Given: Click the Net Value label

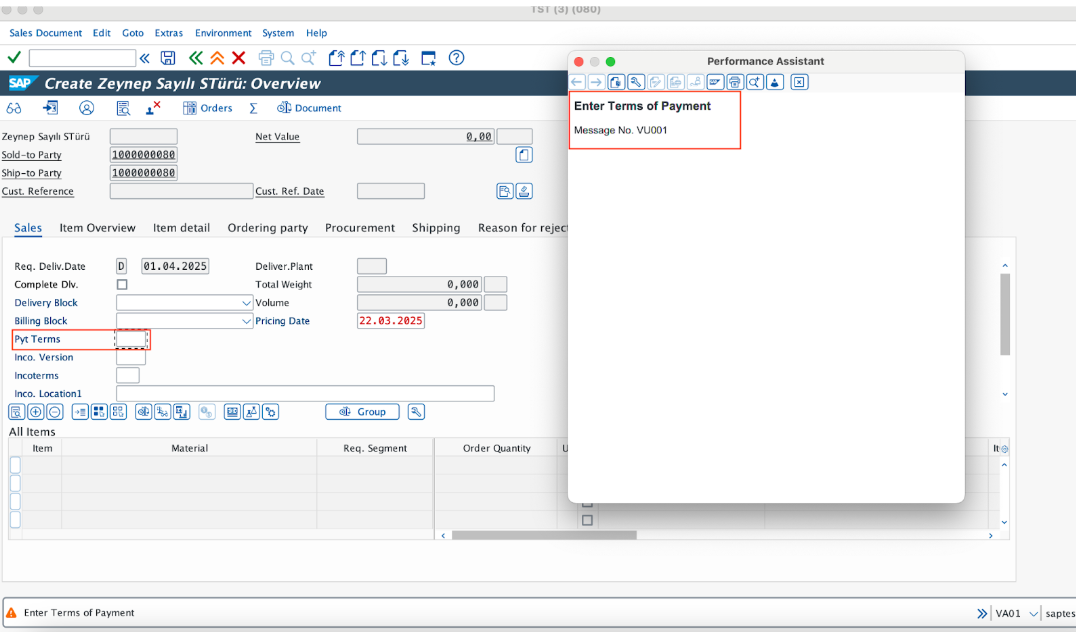Looking at the screenshot, I should coord(277,137).
